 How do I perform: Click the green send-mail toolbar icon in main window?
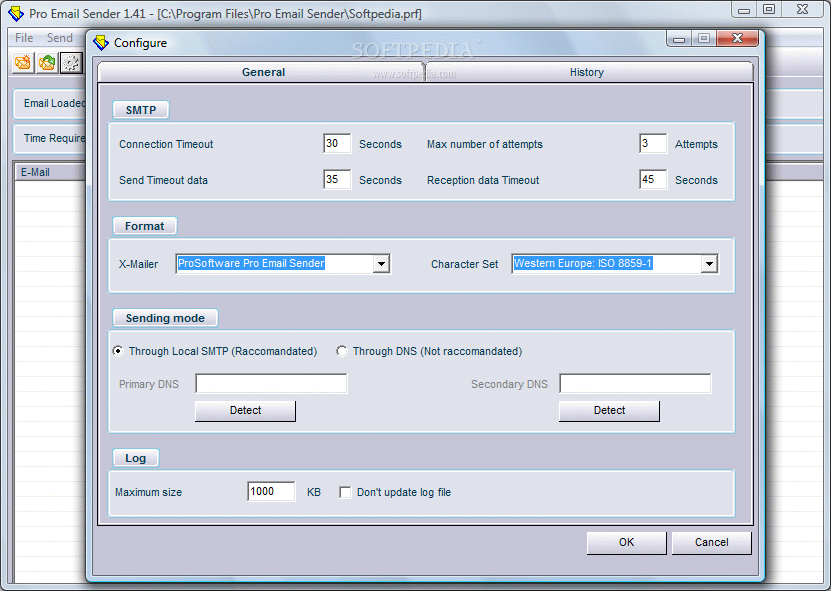pyautogui.click(x=47, y=63)
